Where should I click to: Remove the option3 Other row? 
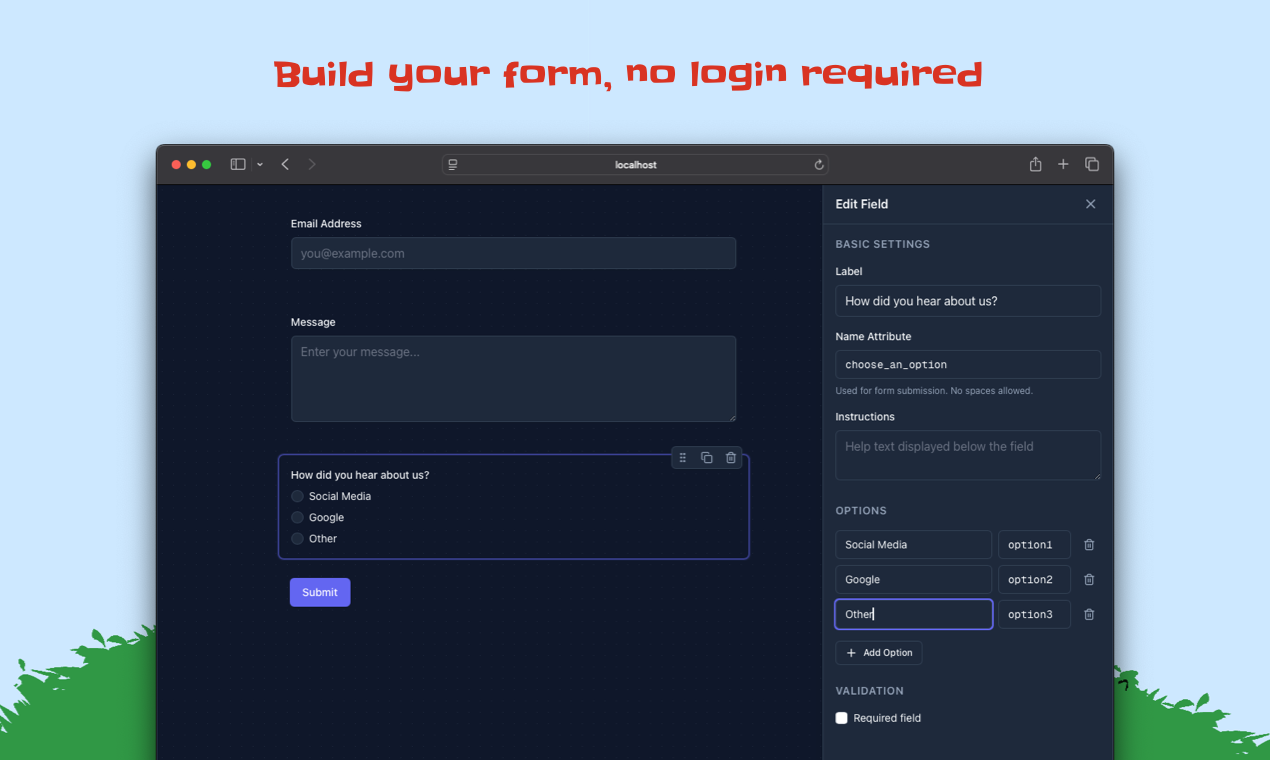pos(1089,614)
